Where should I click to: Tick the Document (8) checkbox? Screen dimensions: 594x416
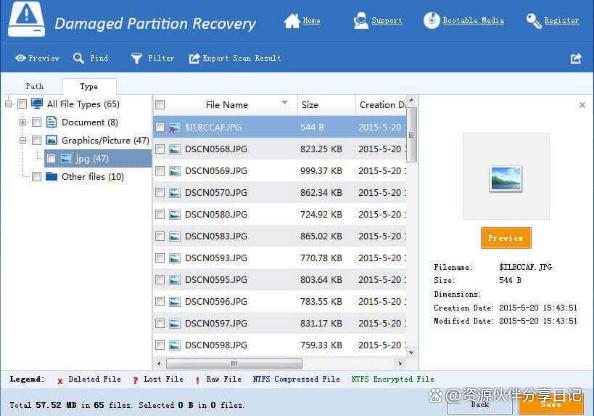[37, 122]
